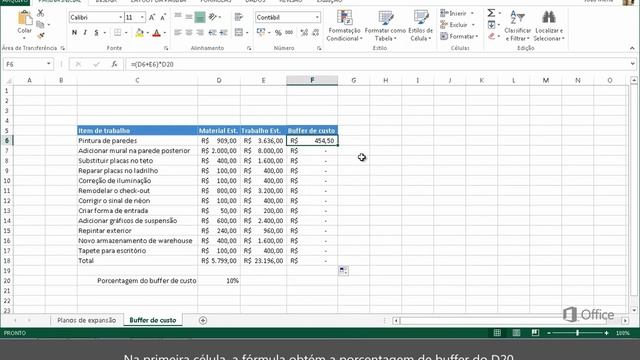Apply percent style format
640x360 pixels.
coord(278,33)
